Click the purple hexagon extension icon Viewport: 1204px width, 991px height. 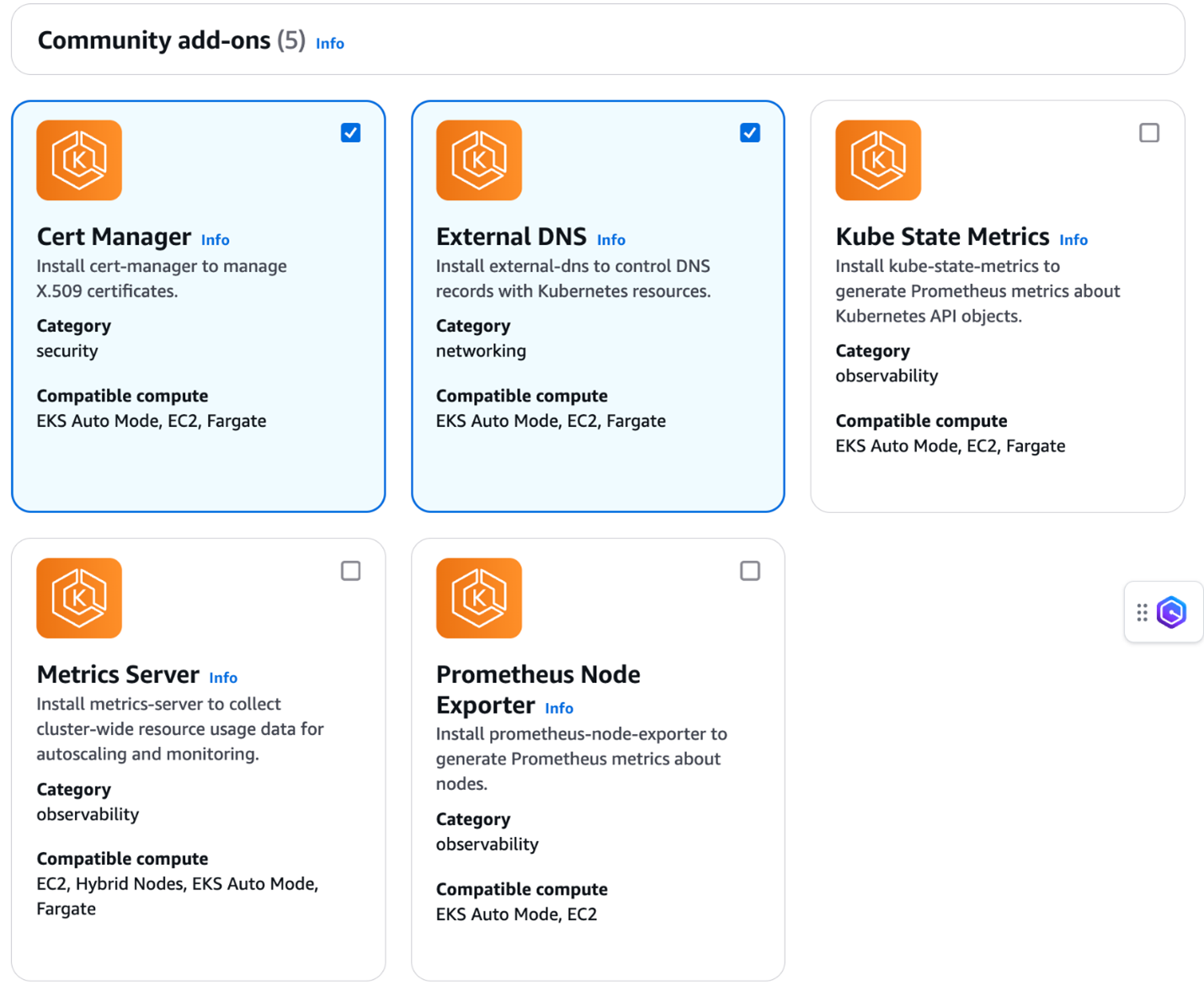pyautogui.click(x=1173, y=612)
